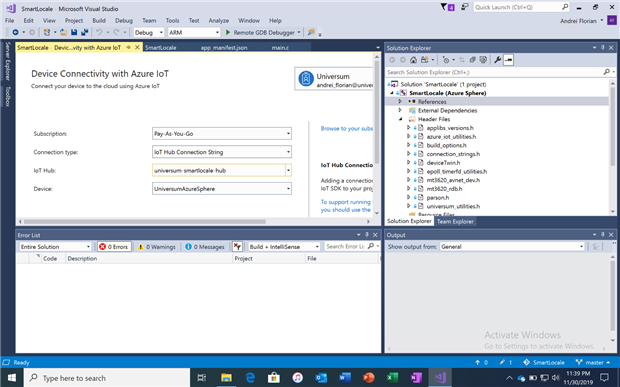
Task: Click the SmartLocale repository in status bar
Action: pos(544,362)
